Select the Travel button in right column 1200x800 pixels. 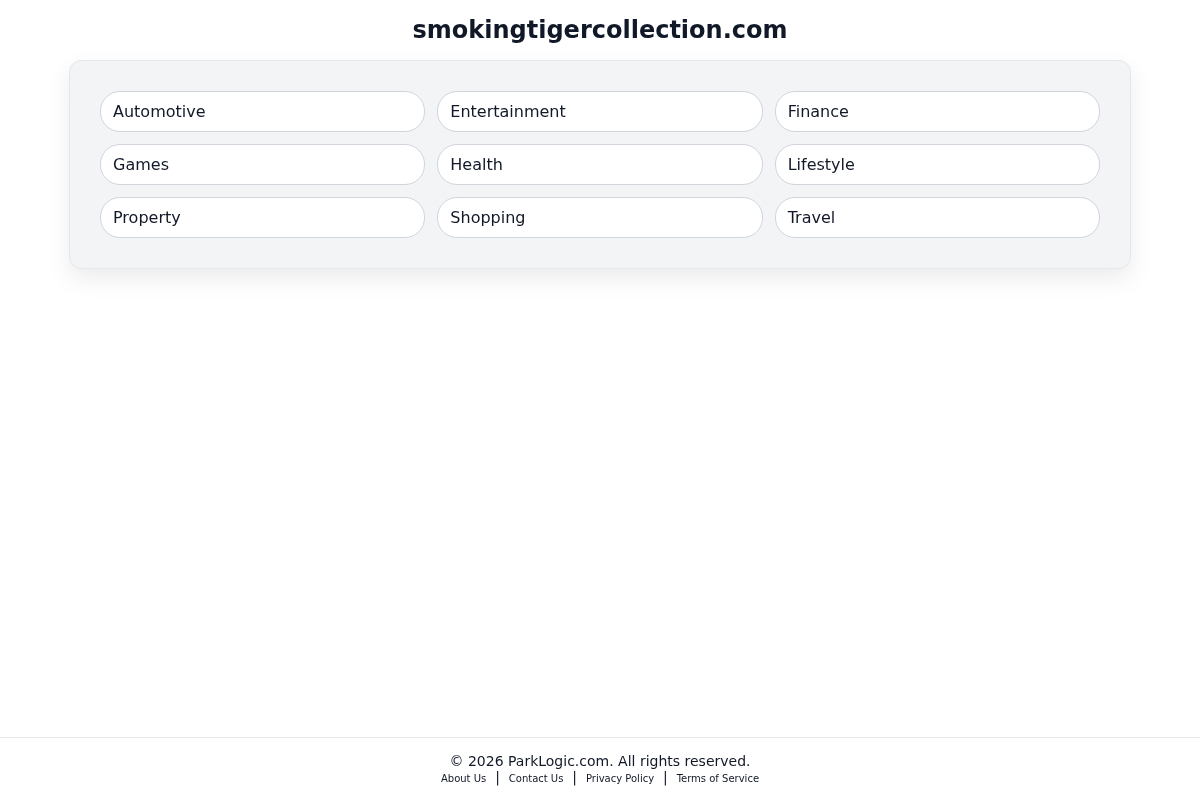(x=937, y=217)
